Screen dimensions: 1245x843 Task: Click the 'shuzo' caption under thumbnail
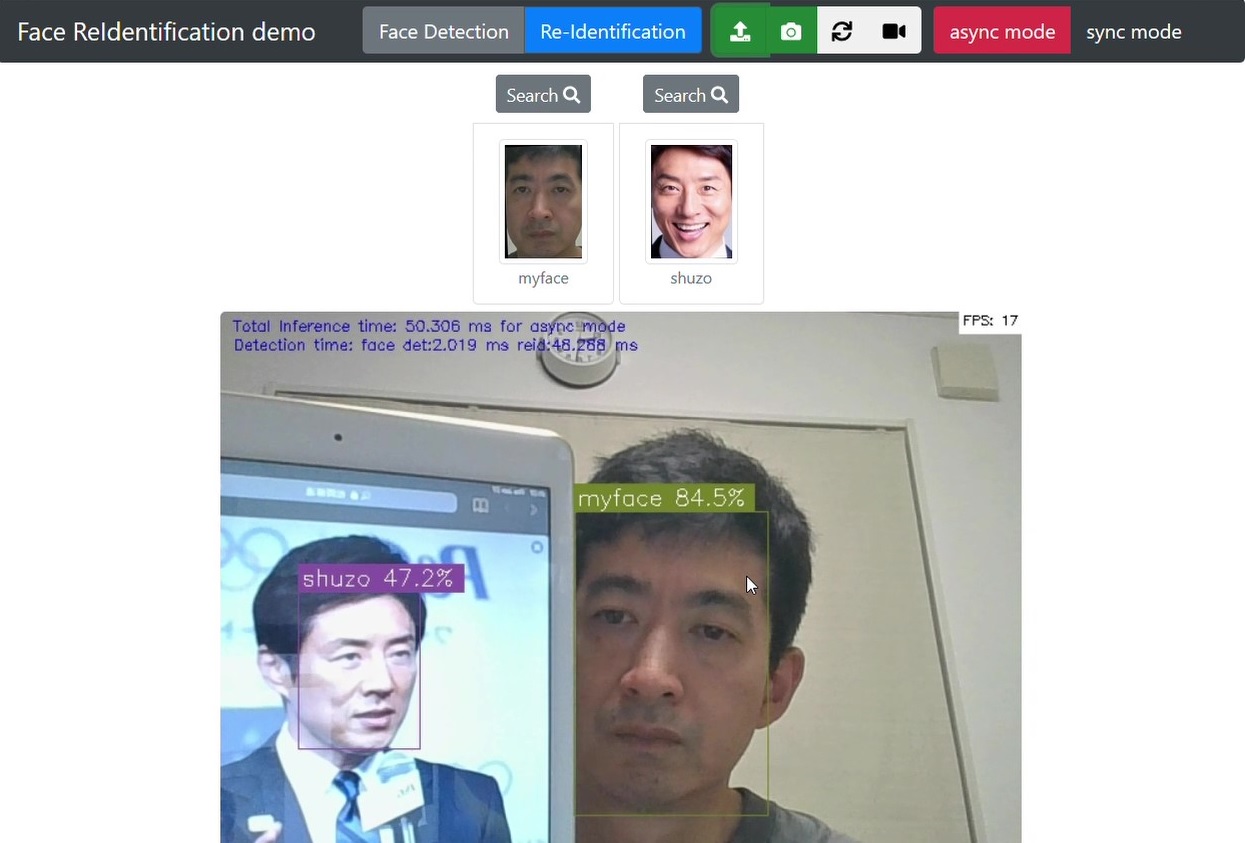point(691,278)
